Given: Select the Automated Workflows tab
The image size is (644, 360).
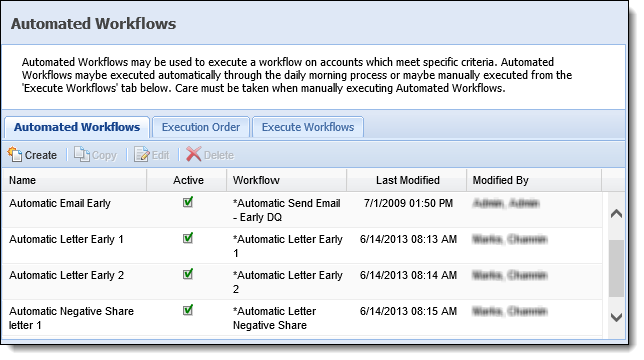Looking at the screenshot, I should click(77, 127).
